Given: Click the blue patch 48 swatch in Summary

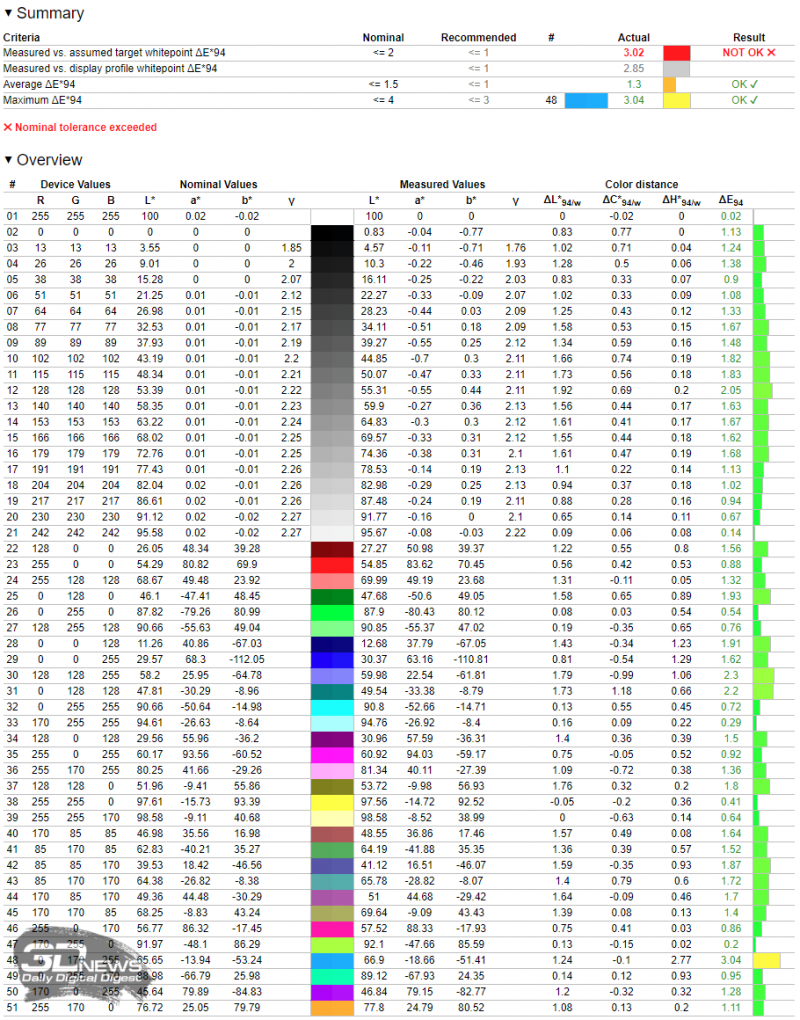Looking at the screenshot, I should pyautogui.click(x=586, y=101).
